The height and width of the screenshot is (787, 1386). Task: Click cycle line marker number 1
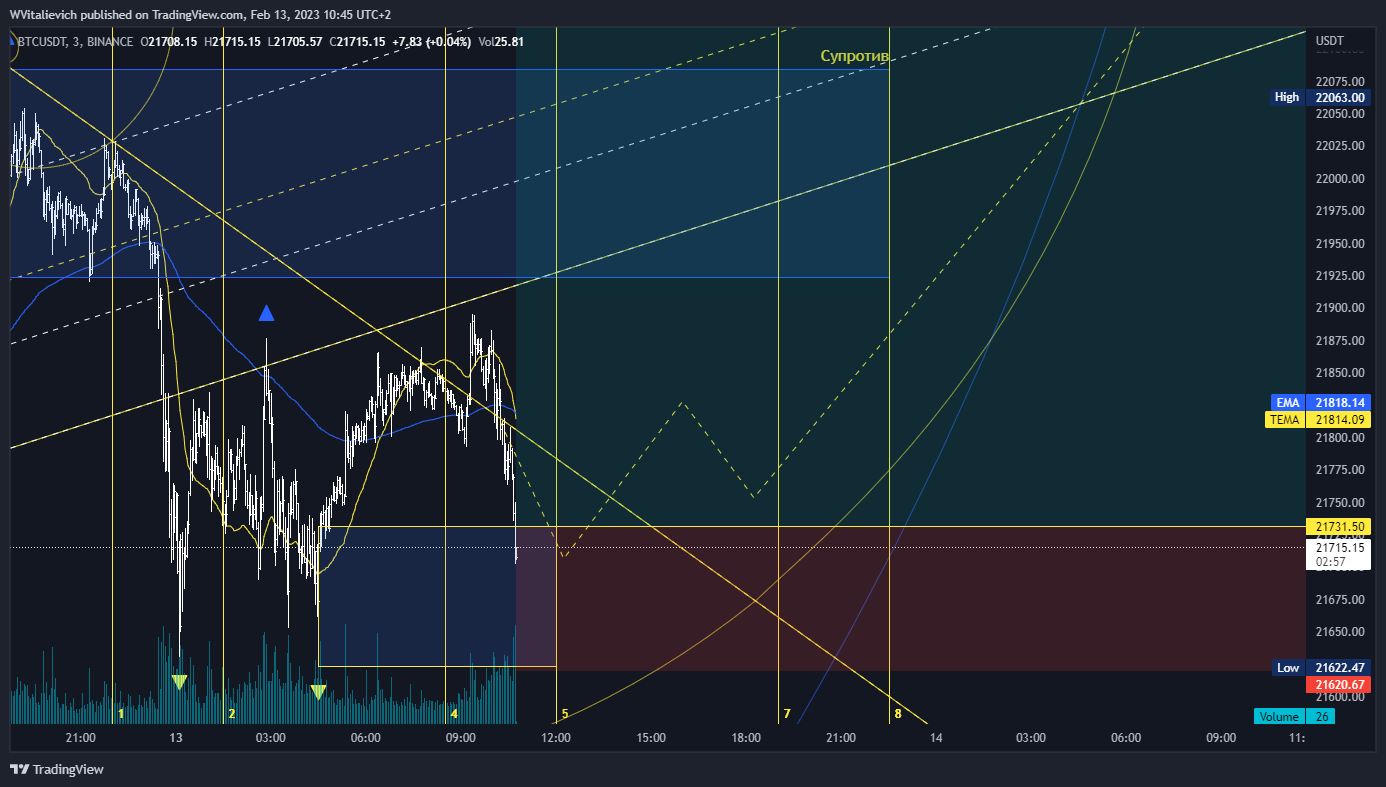point(121,714)
